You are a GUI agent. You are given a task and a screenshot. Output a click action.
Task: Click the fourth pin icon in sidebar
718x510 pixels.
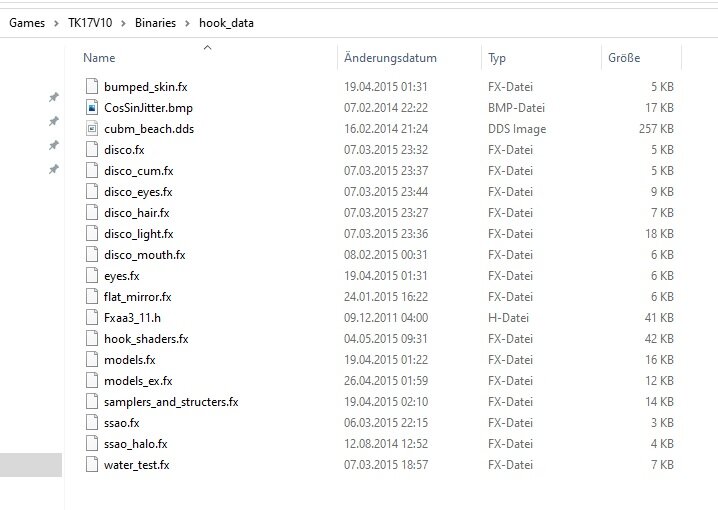pyautogui.click(x=54, y=169)
